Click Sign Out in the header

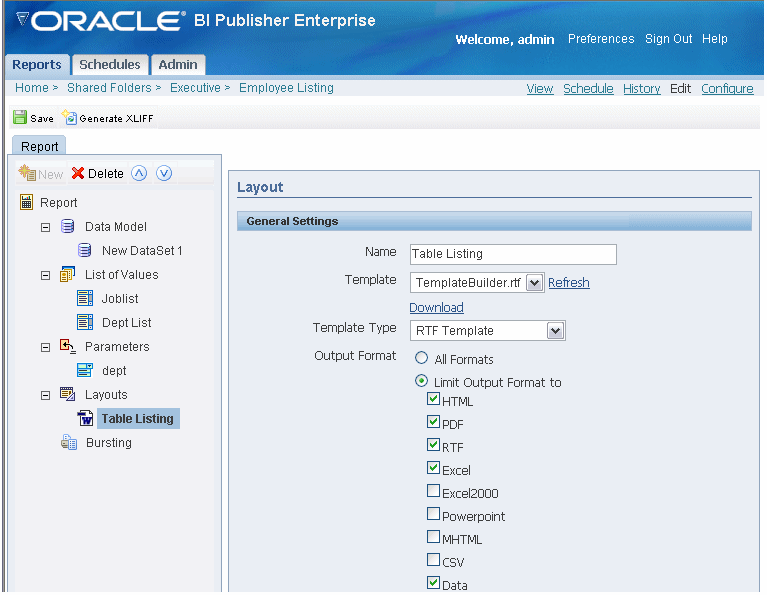tap(669, 39)
